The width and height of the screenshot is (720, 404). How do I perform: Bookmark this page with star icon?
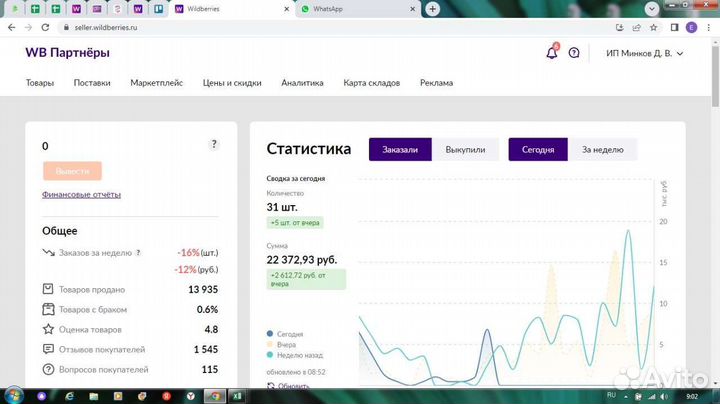coord(653,28)
